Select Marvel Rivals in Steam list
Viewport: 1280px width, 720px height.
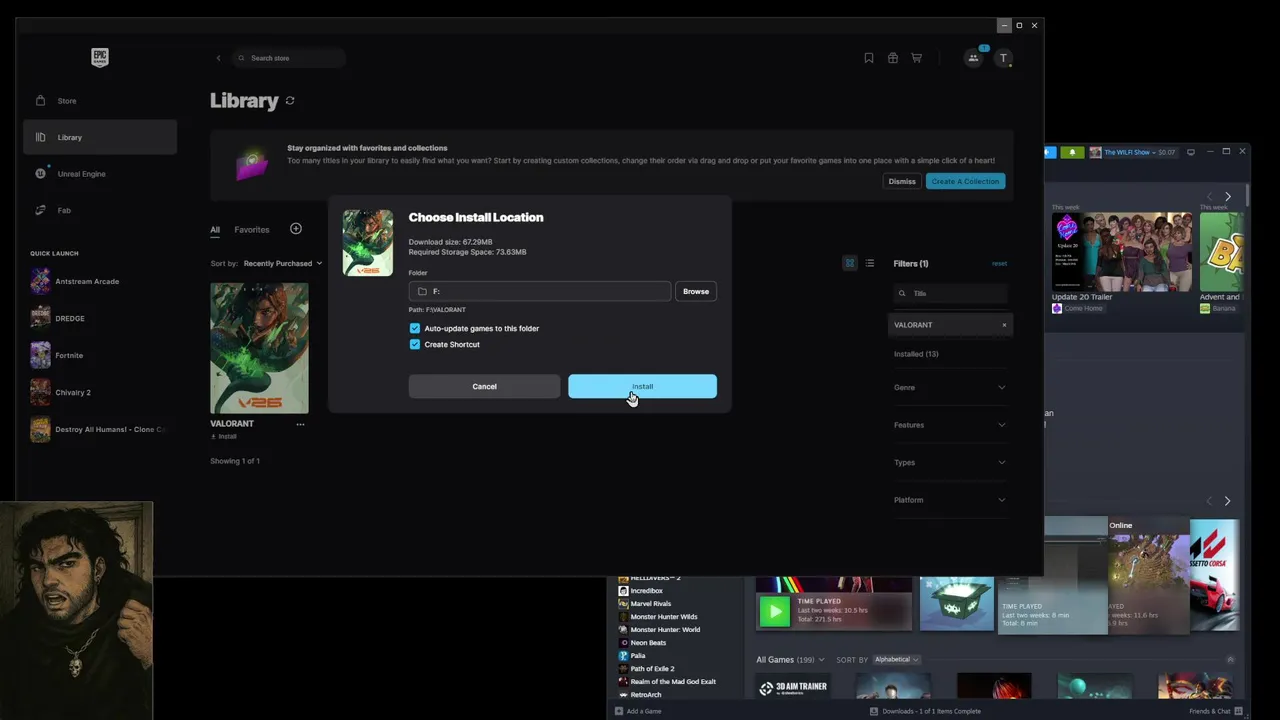point(651,604)
